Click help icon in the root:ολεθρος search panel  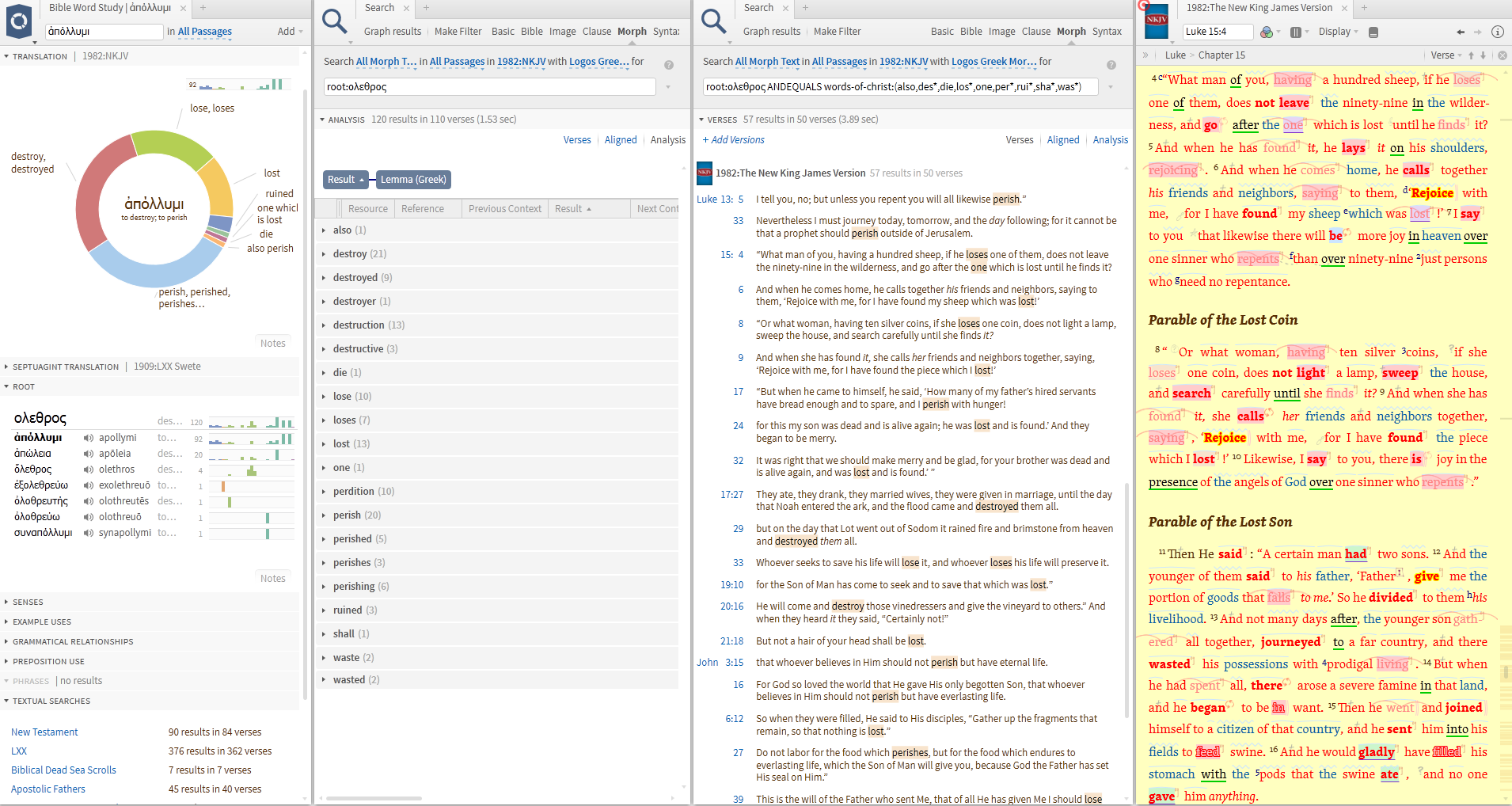(669, 65)
